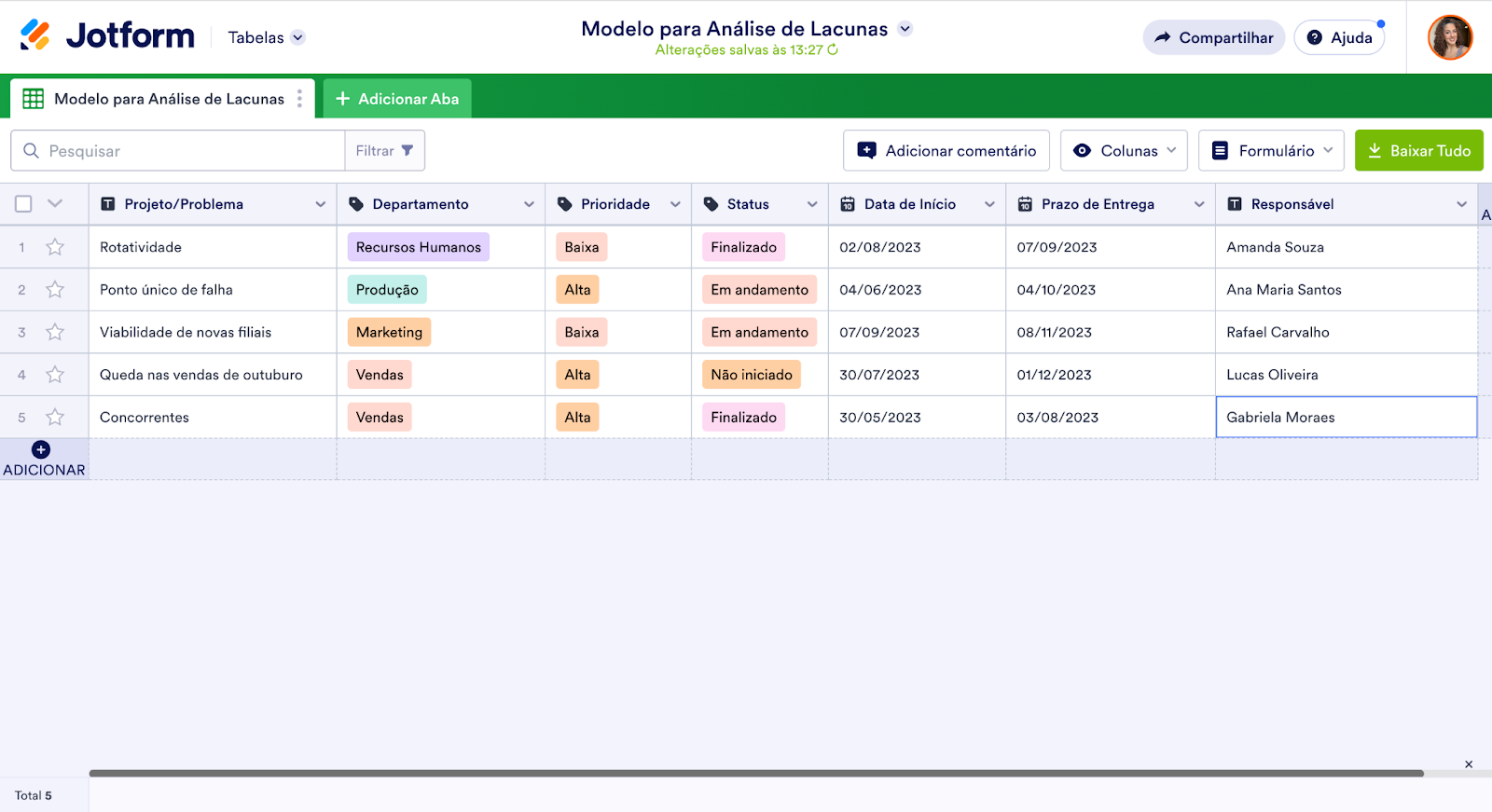Open the Colunas visibility dropdown
The width and height of the screenshot is (1492, 812).
pyautogui.click(x=1124, y=150)
